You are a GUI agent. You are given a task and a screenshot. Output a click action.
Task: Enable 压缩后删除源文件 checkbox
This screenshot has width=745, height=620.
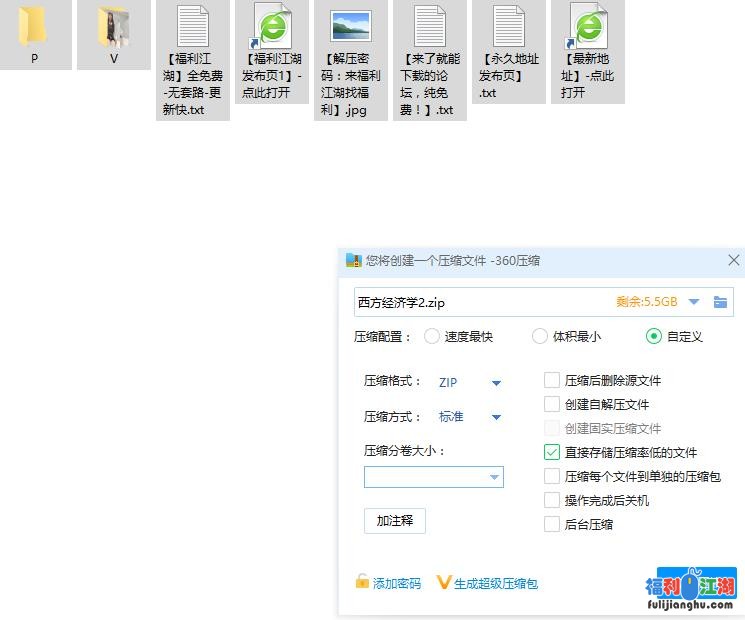coord(552,380)
